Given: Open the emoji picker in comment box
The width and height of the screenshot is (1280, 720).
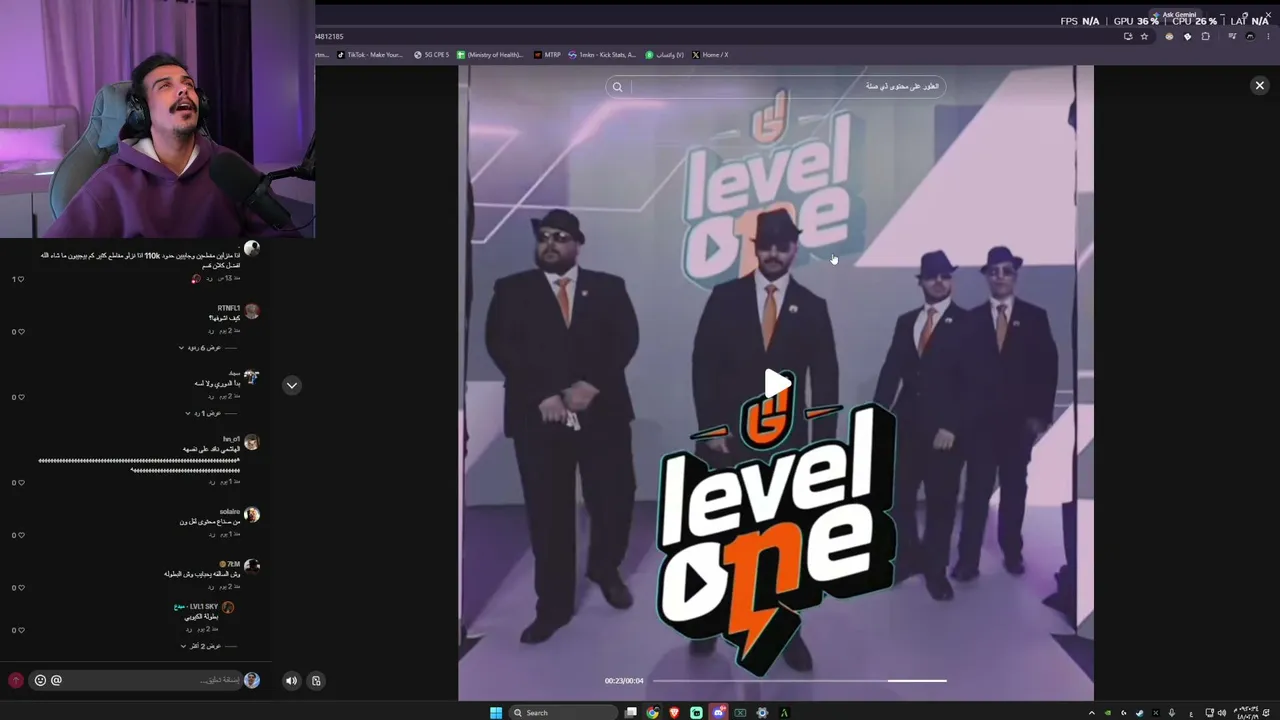Looking at the screenshot, I should (x=40, y=680).
